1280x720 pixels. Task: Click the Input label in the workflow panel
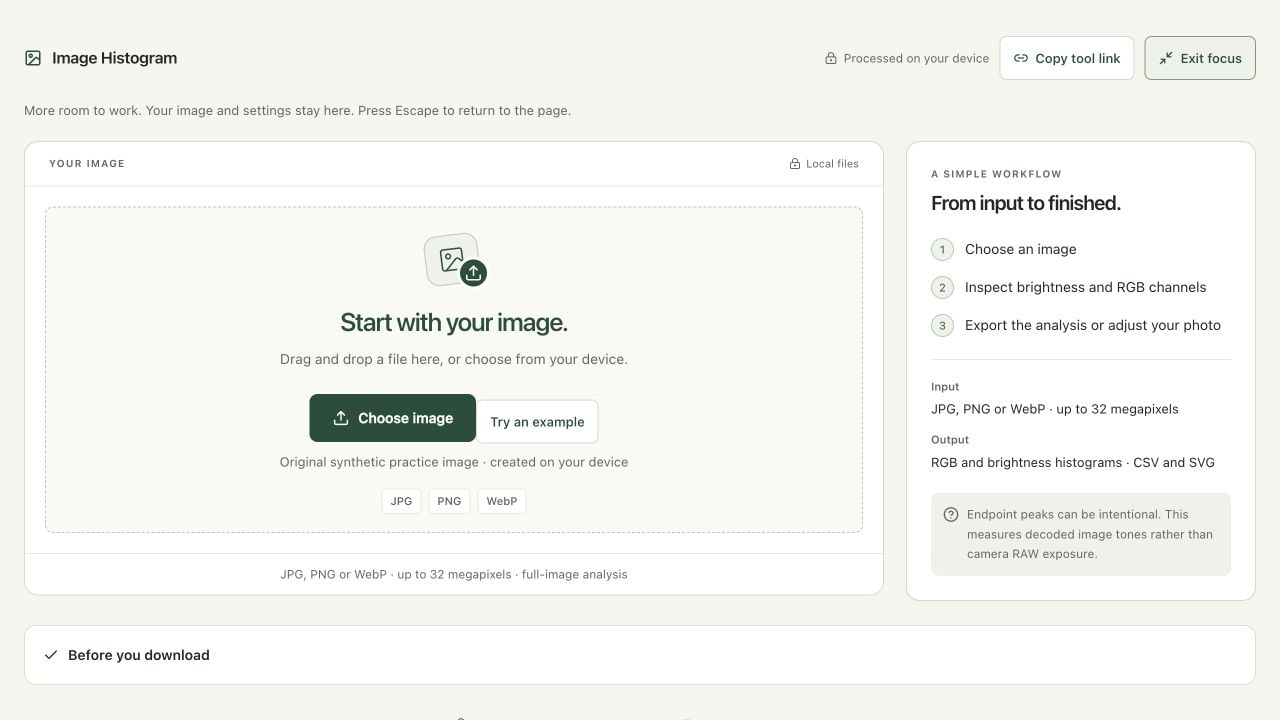click(945, 387)
